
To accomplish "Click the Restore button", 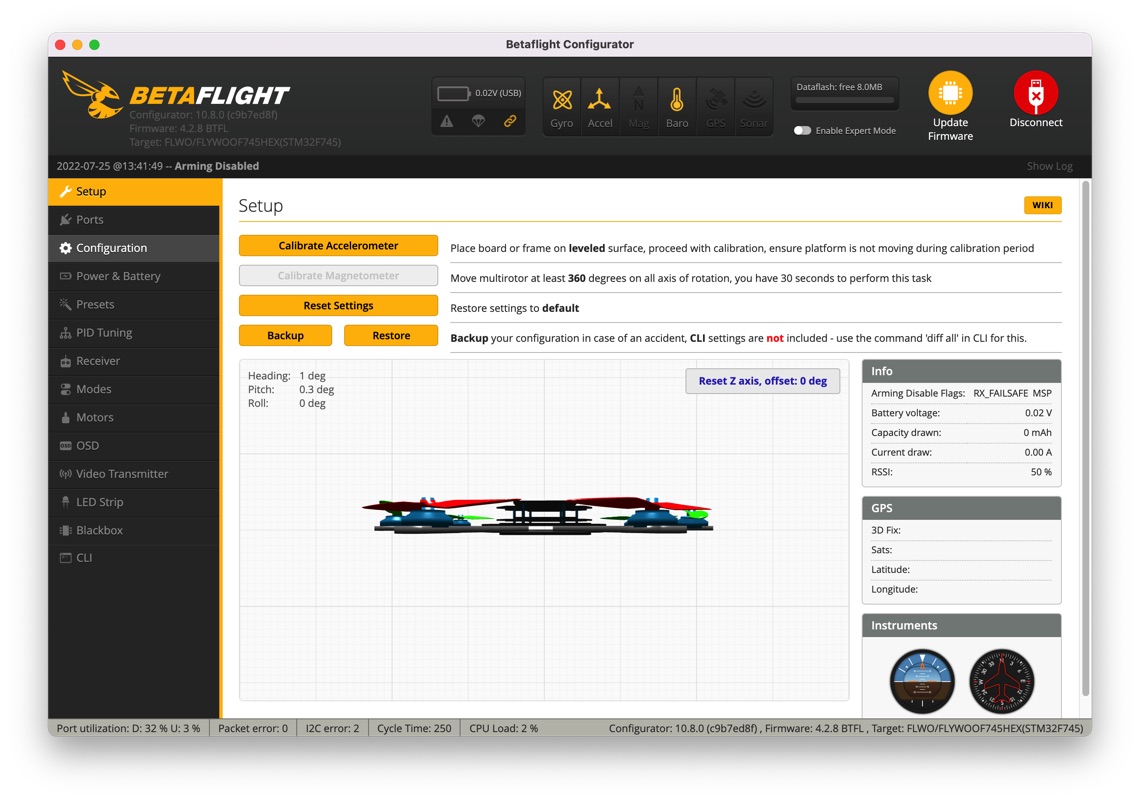I will tap(391, 335).
